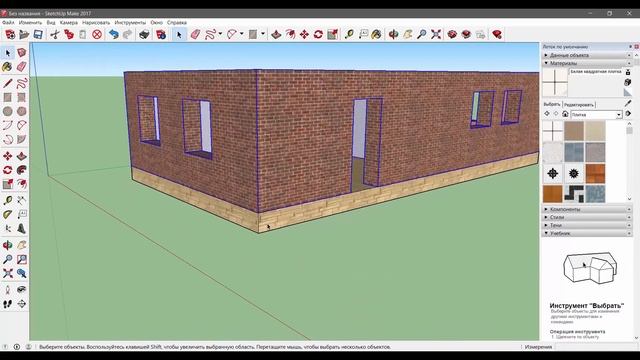This screenshot has height=360, width=640.
Task: Select the Scale tool in left toolbar
Action: coord(7,184)
